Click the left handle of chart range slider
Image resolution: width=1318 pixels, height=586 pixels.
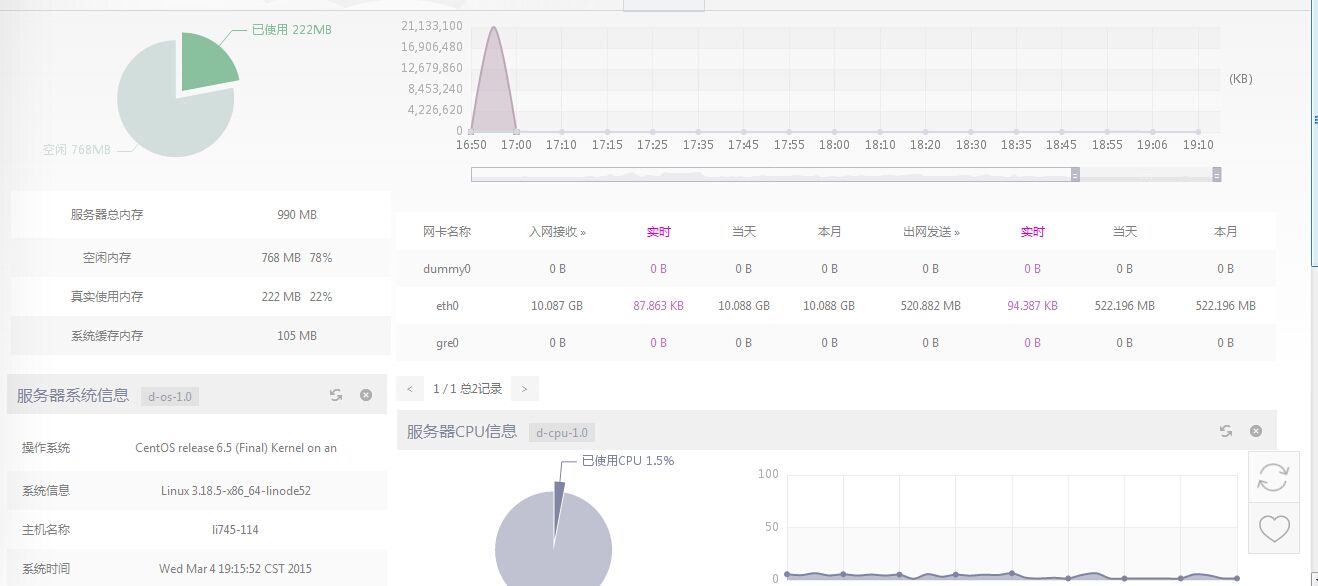click(x=1075, y=175)
